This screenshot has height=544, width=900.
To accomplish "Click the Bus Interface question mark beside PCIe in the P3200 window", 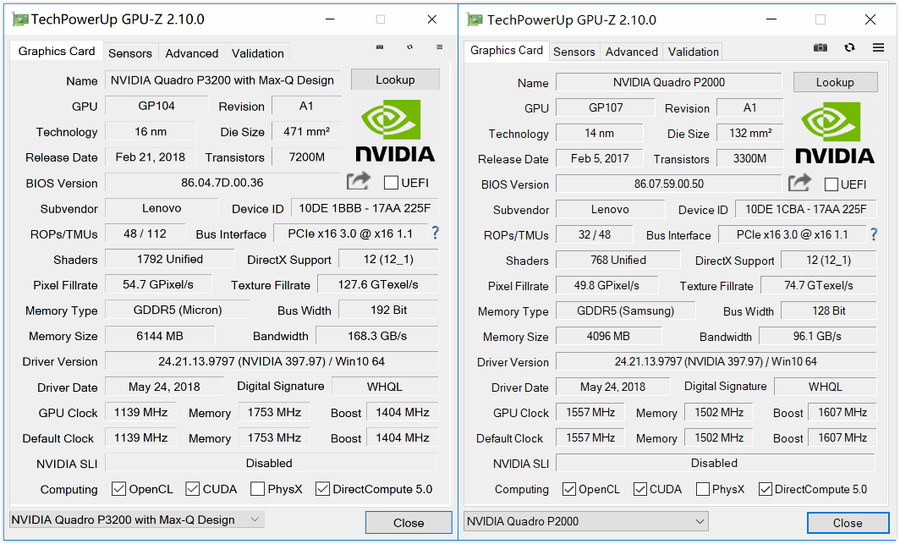I will point(435,233).
